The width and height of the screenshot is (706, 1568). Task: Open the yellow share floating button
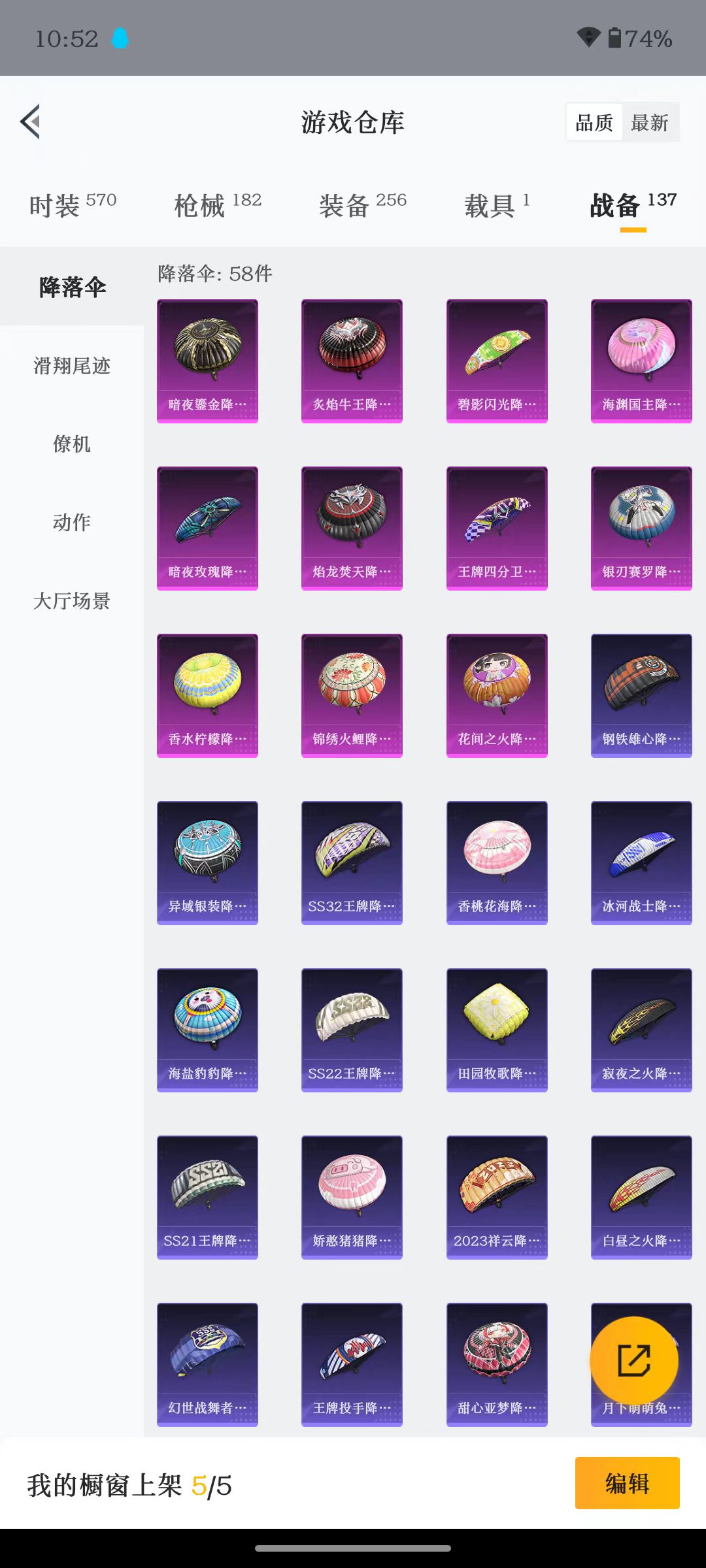[634, 1361]
